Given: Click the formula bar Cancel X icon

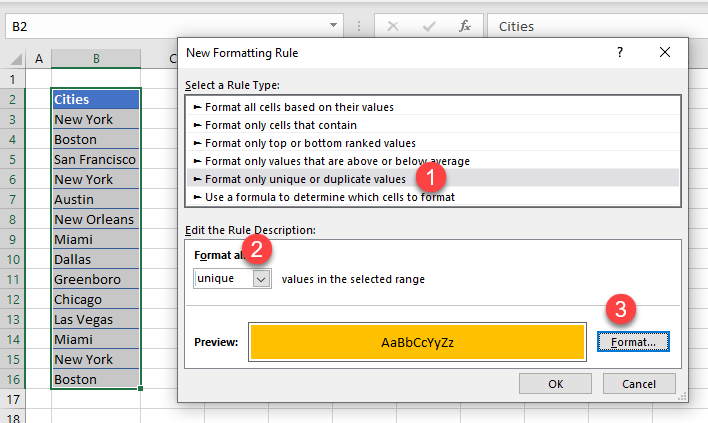Looking at the screenshot, I should coord(394,27).
